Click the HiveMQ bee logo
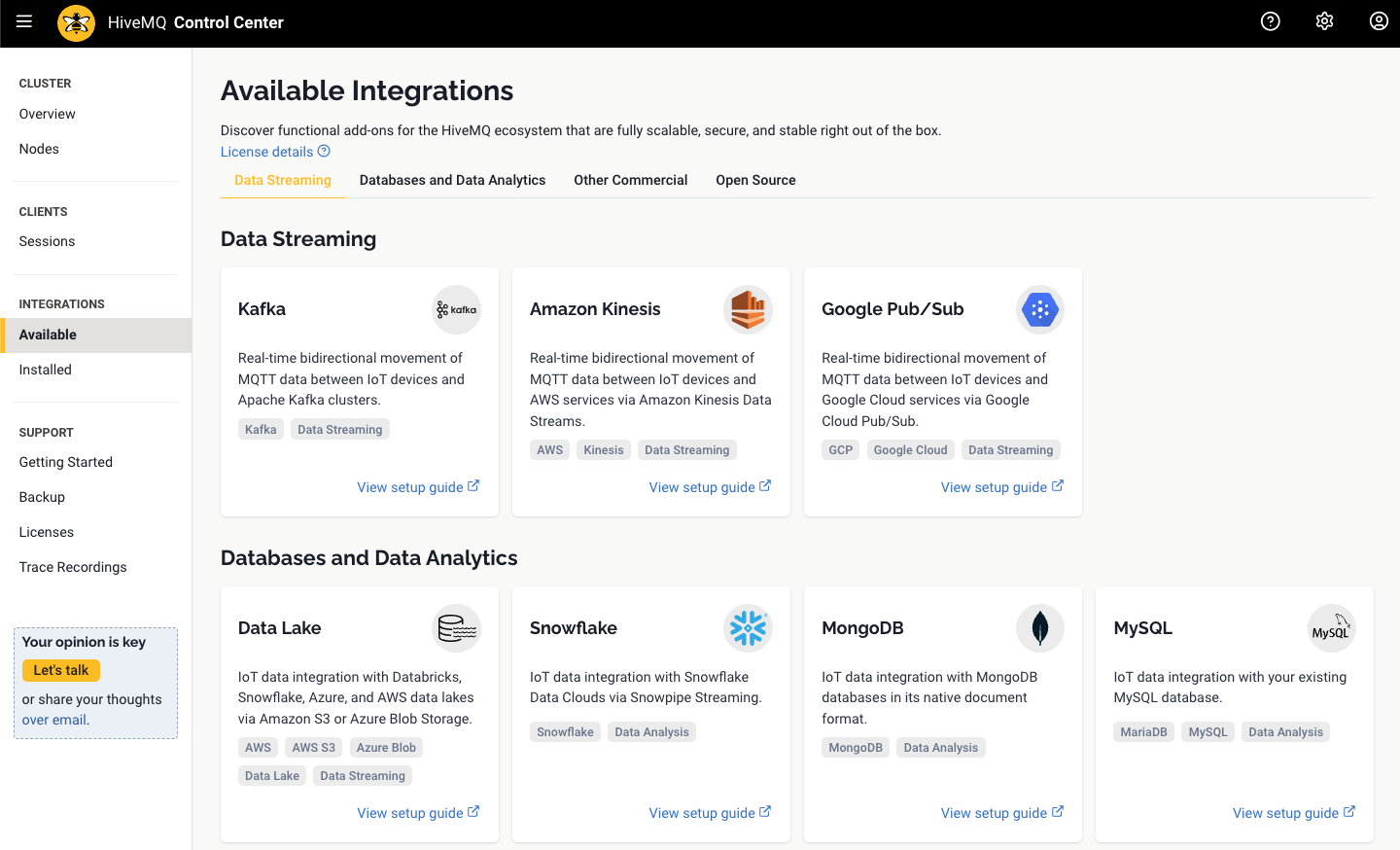This screenshot has width=1400, height=850. (76, 22)
